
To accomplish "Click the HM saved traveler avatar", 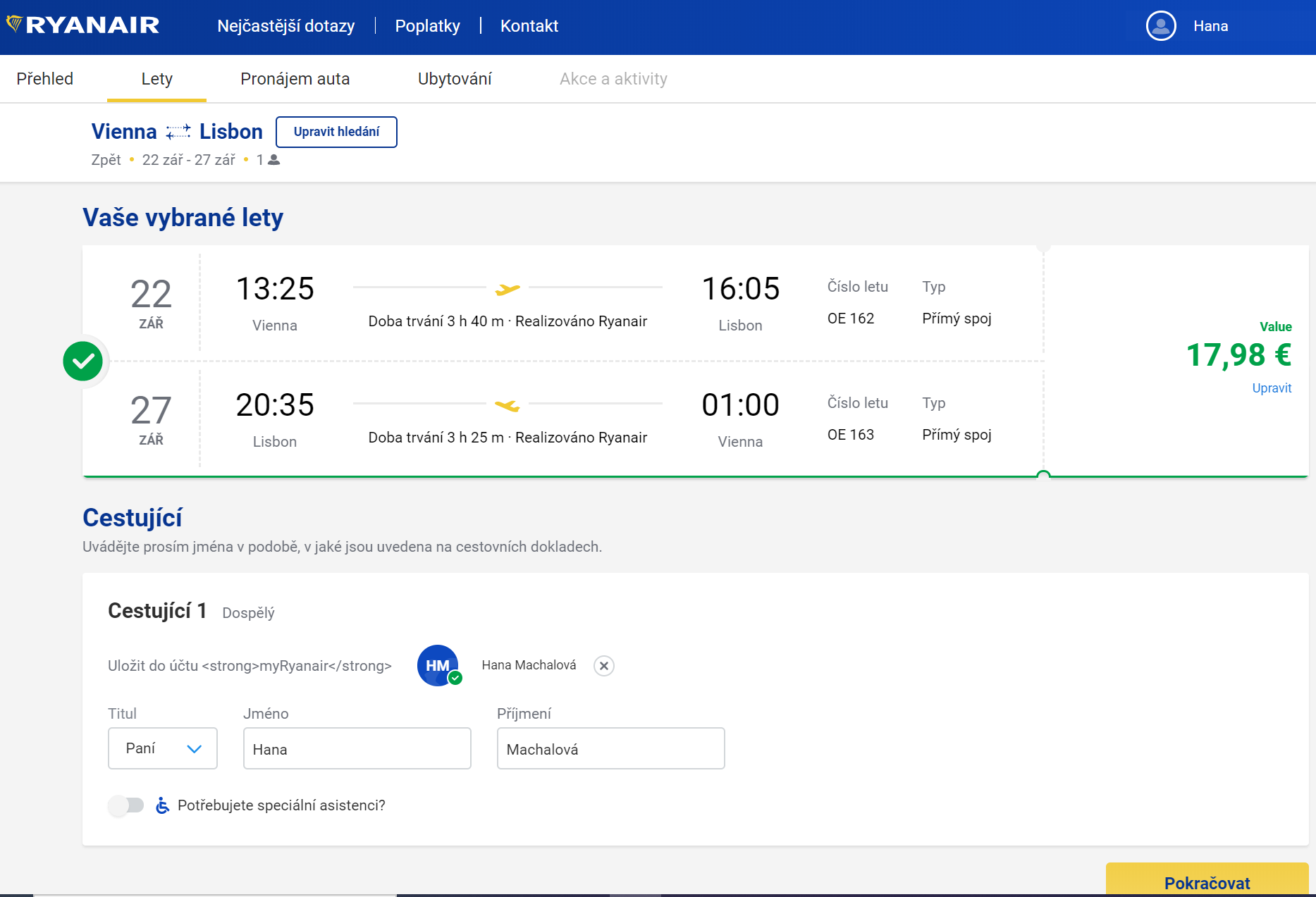I will click(x=438, y=665).
